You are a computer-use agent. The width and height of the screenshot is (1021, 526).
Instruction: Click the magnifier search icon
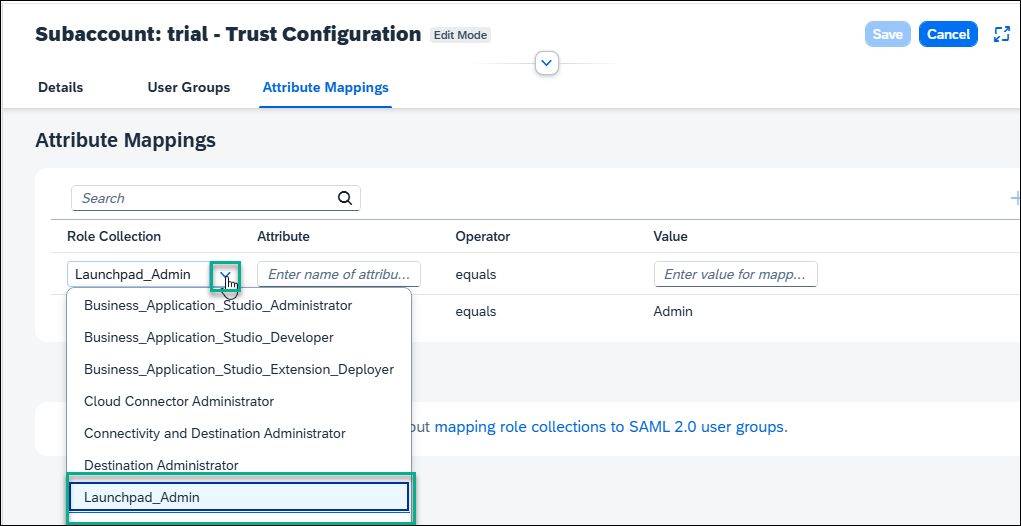[345, 199]
